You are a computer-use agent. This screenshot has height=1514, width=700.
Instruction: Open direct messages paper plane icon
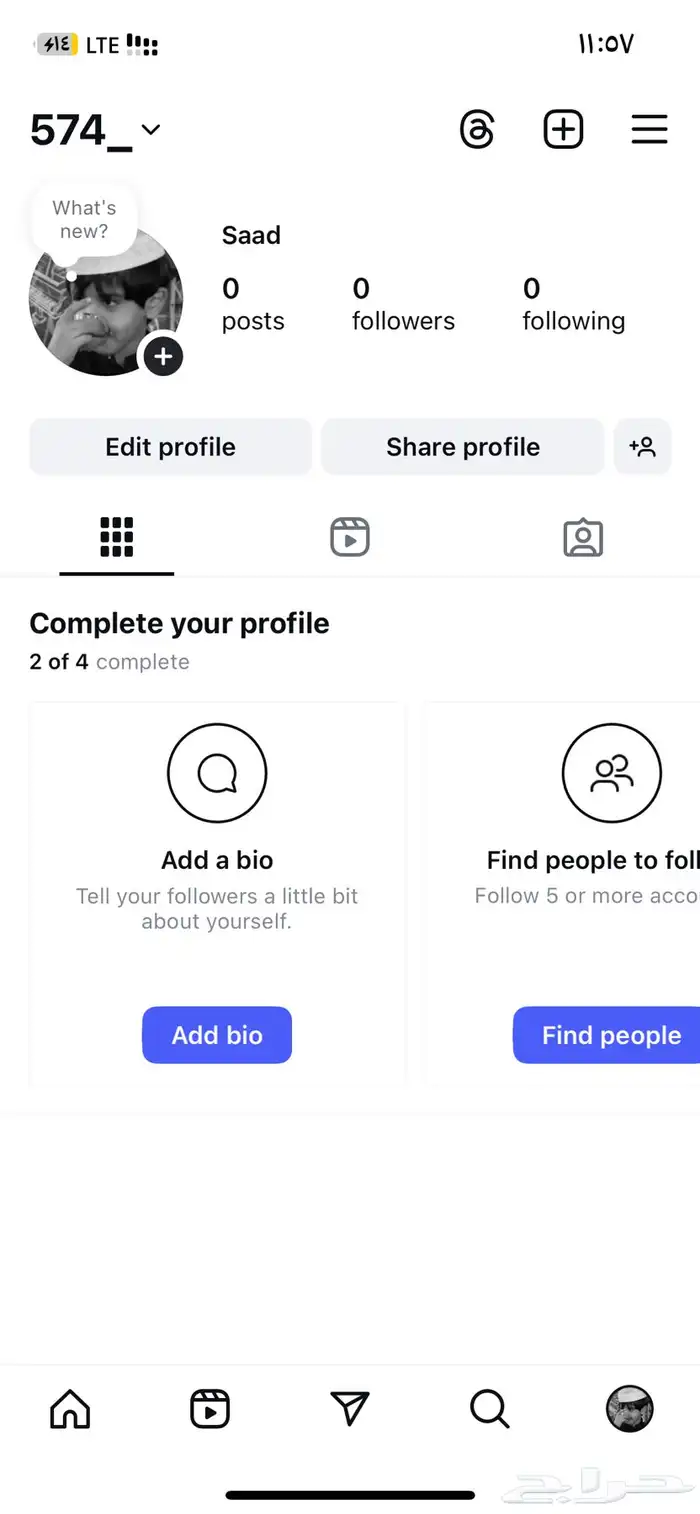click(x=350, y=1409)
